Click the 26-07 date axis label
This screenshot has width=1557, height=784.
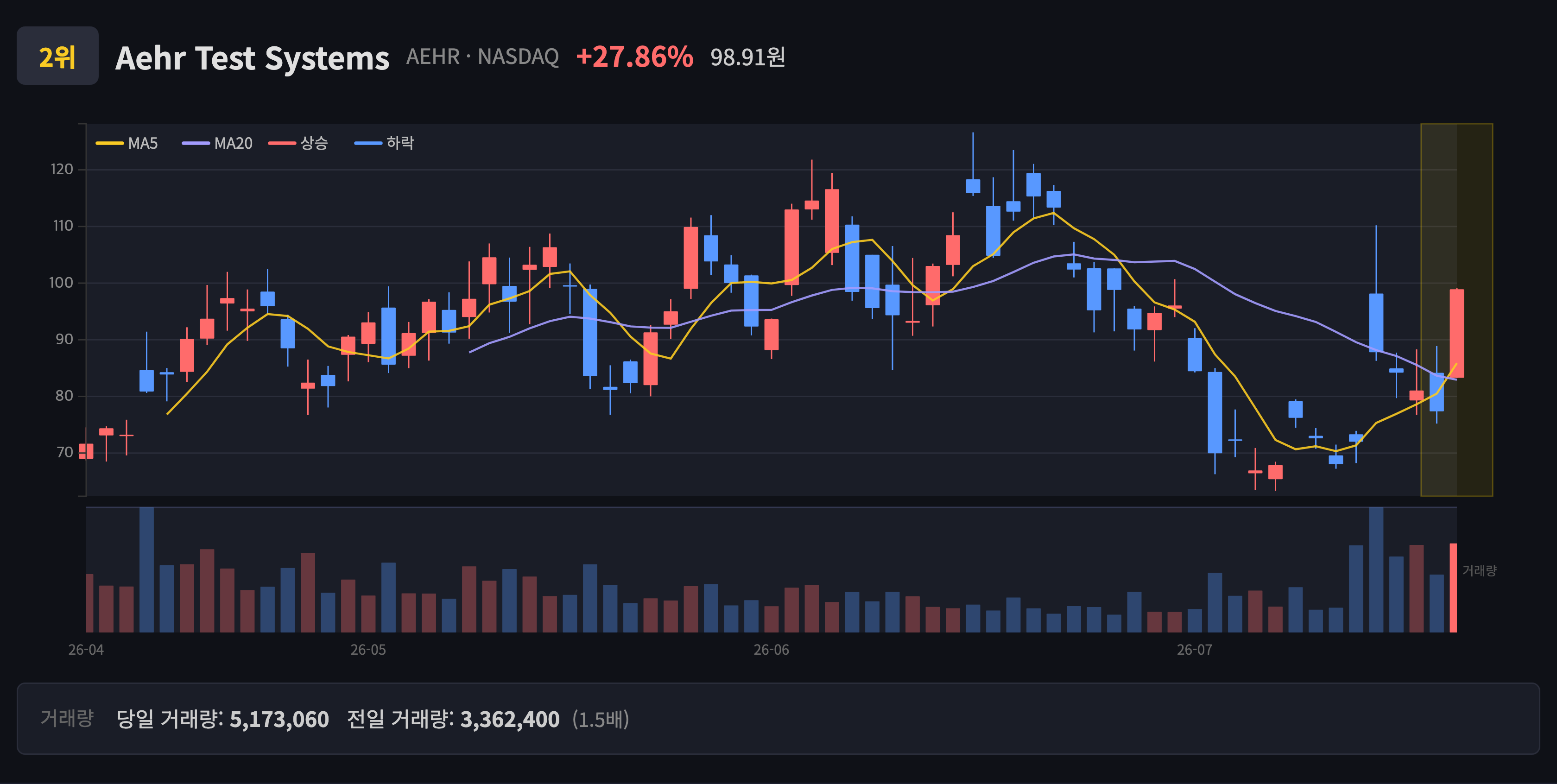point(1194,650)
